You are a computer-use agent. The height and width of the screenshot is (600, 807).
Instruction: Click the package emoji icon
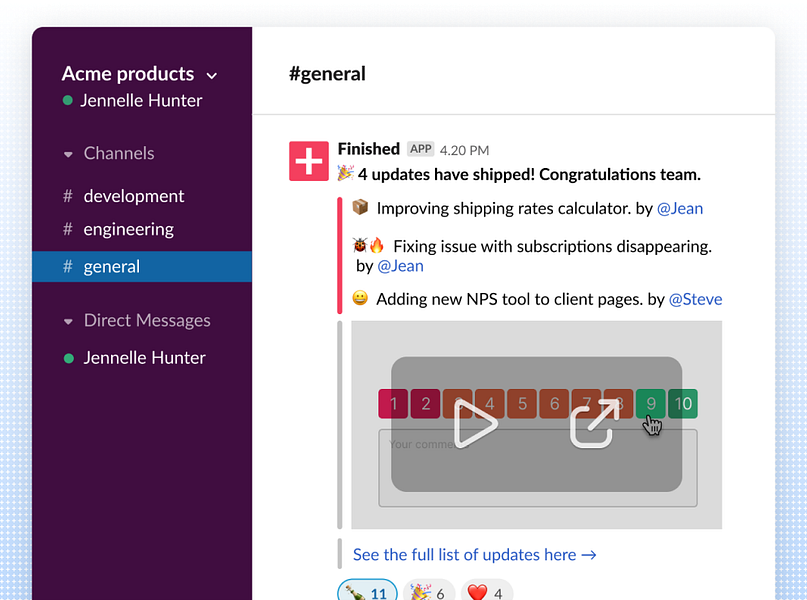tap(360, 208)
